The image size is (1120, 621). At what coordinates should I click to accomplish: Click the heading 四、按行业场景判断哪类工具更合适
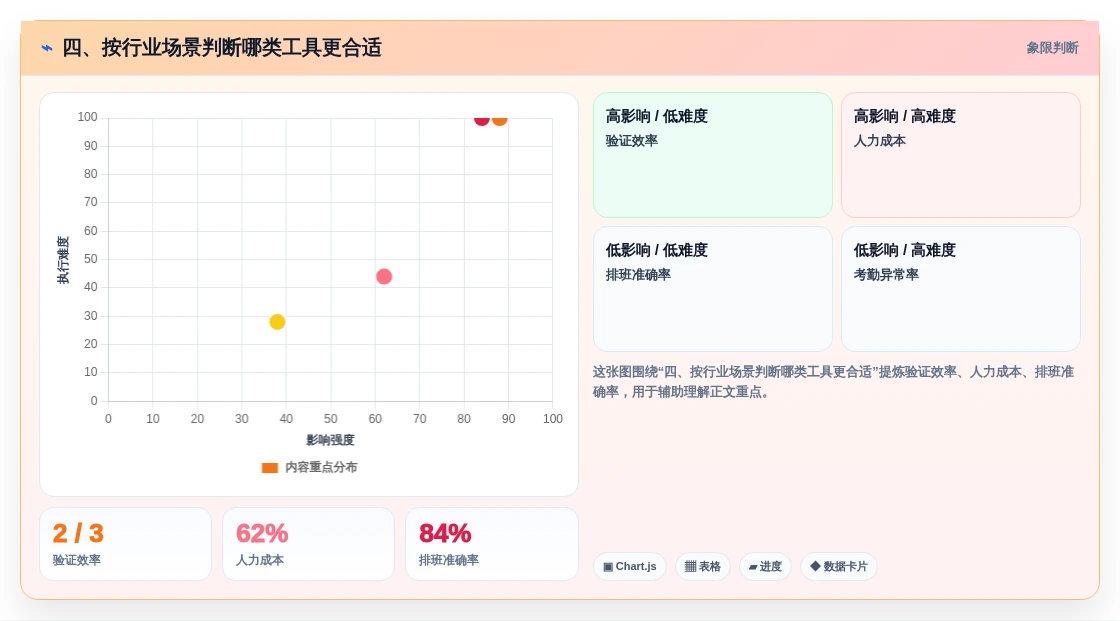click(222, 48)
